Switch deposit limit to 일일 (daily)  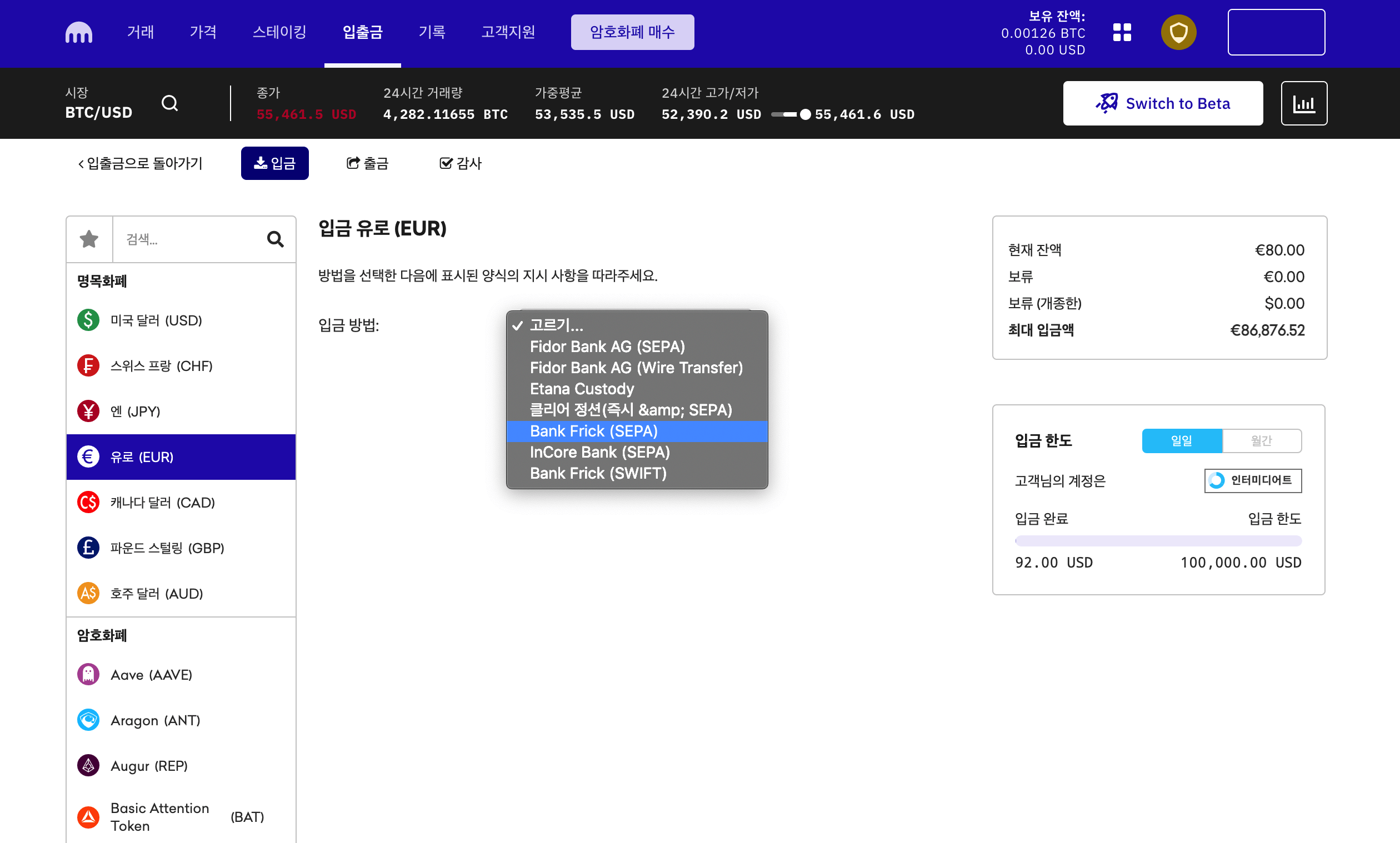[1181, 441]
